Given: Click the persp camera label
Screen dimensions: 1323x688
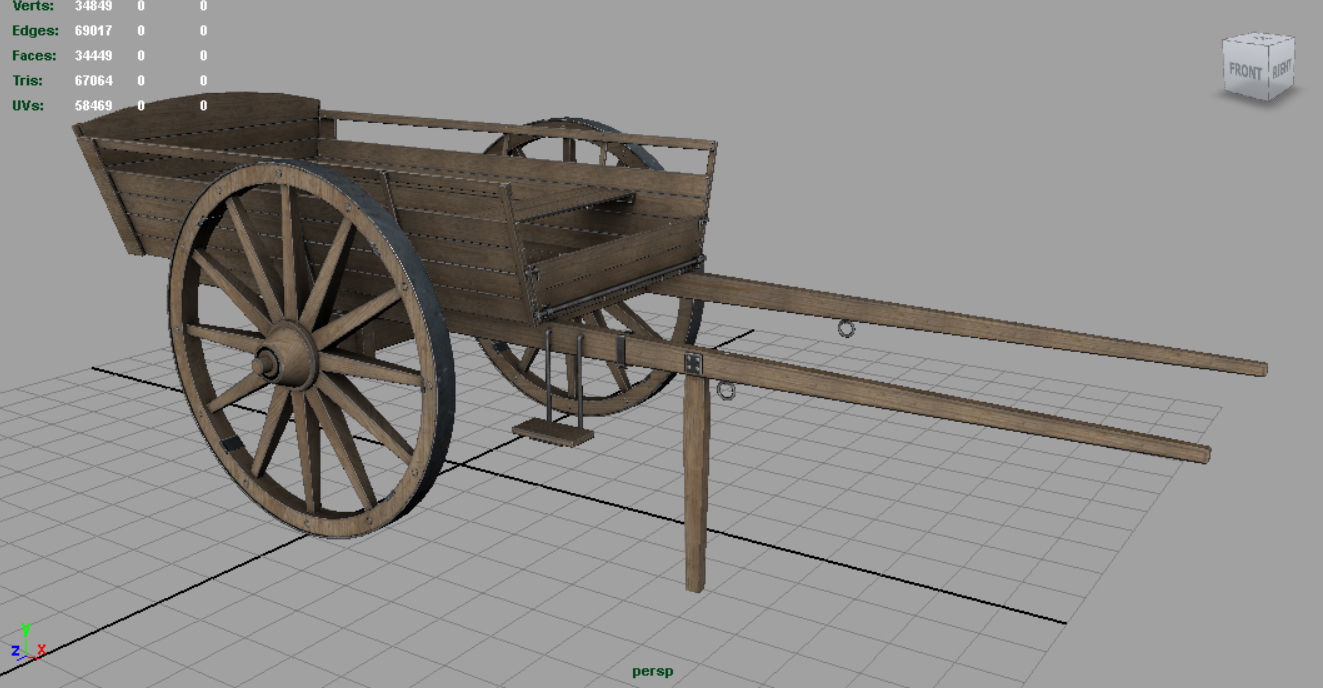Looking at the screenshot, I should click(652, 671).
